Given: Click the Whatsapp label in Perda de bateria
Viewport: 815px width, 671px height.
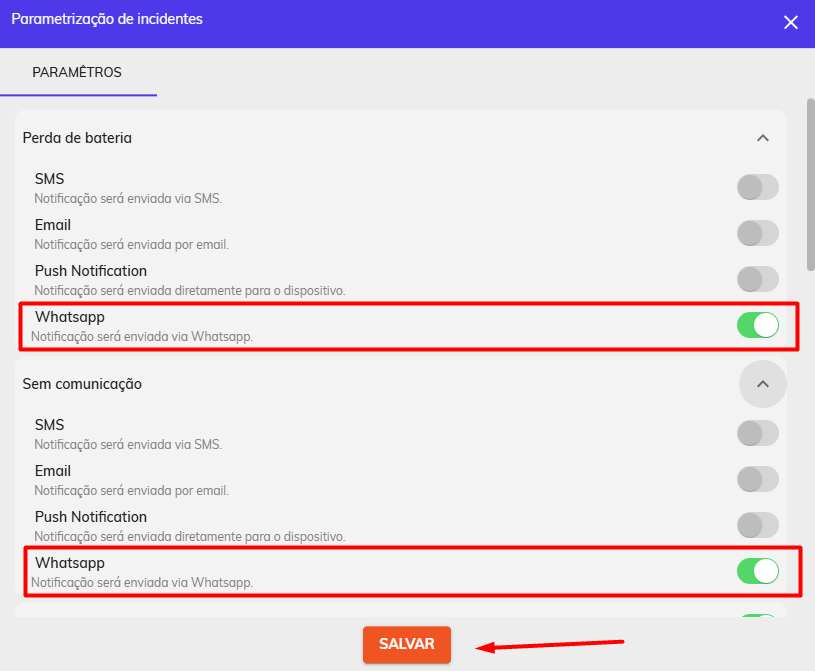Looking at the screenshot, I should tap(70, 317).
